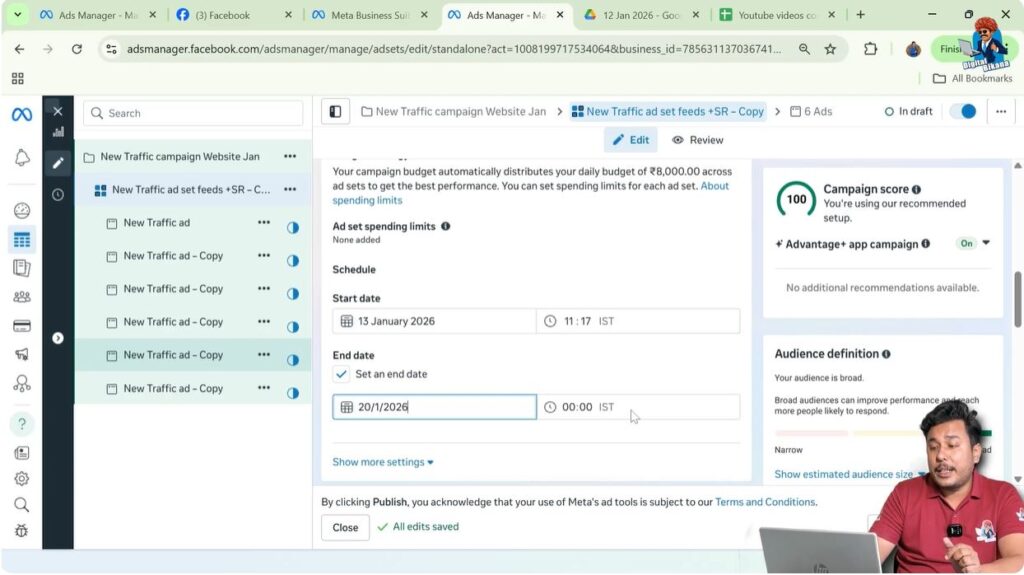
Task: Open the help question mark icon
Action: pyautogui.click(x=21, y=424)
